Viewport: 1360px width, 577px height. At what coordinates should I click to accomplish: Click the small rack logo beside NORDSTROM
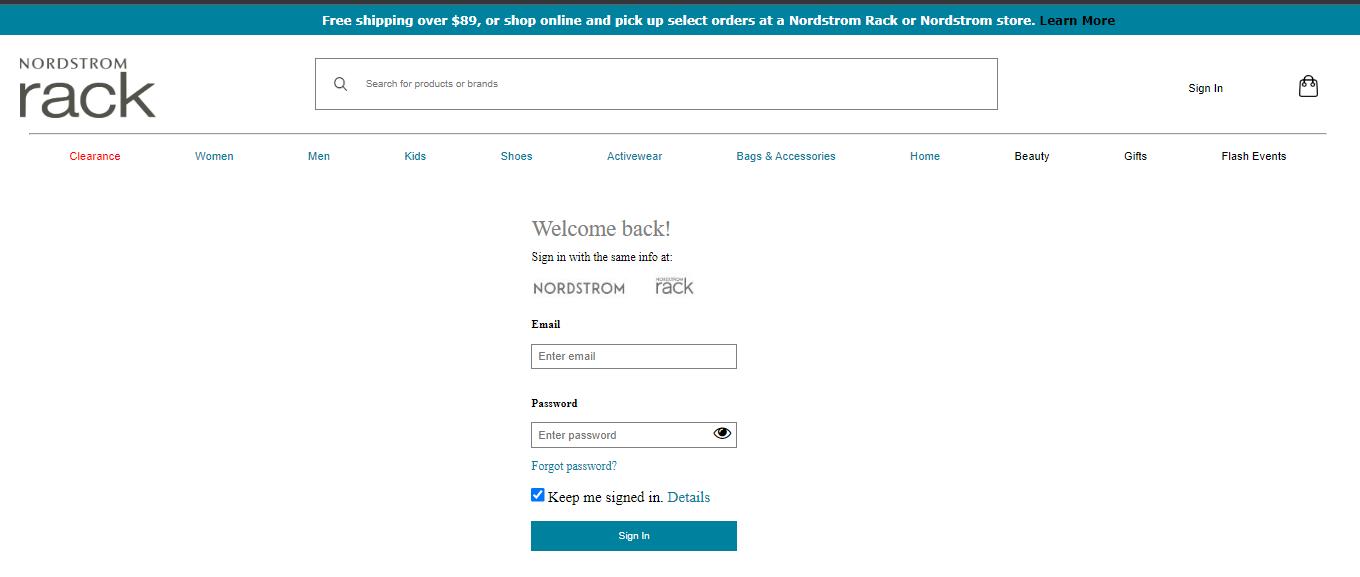pyautogui.click(x=675, y=284)
